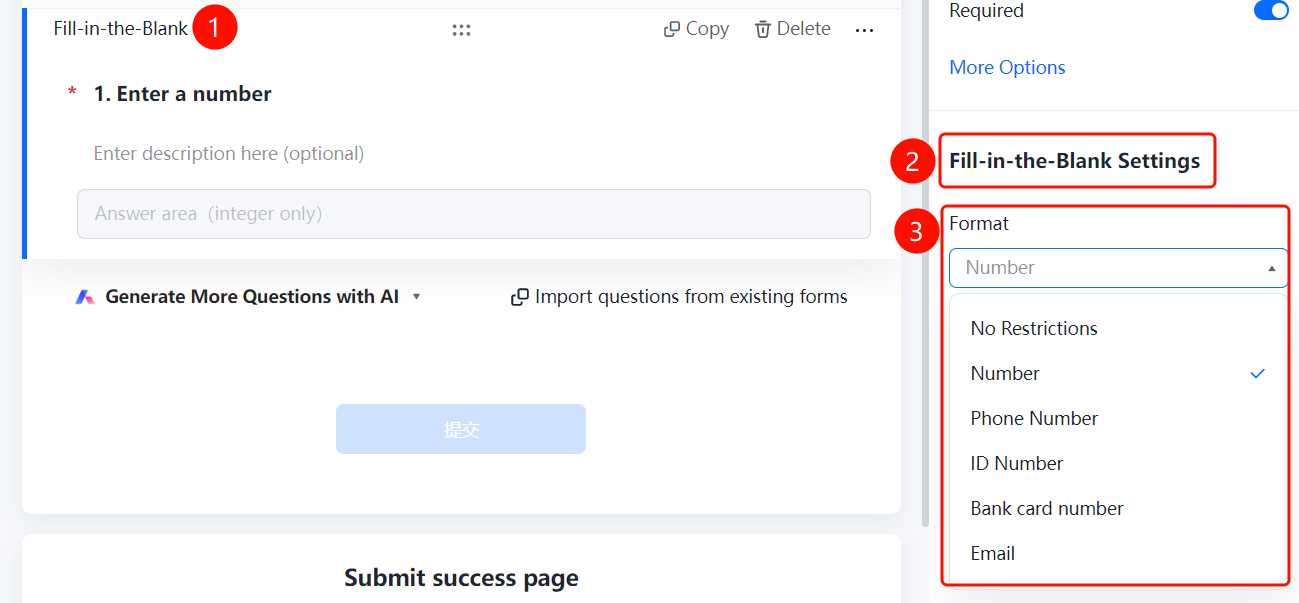Toggle the Required switch off
Screen dimensions: 1299x603
pos(1271,11)
